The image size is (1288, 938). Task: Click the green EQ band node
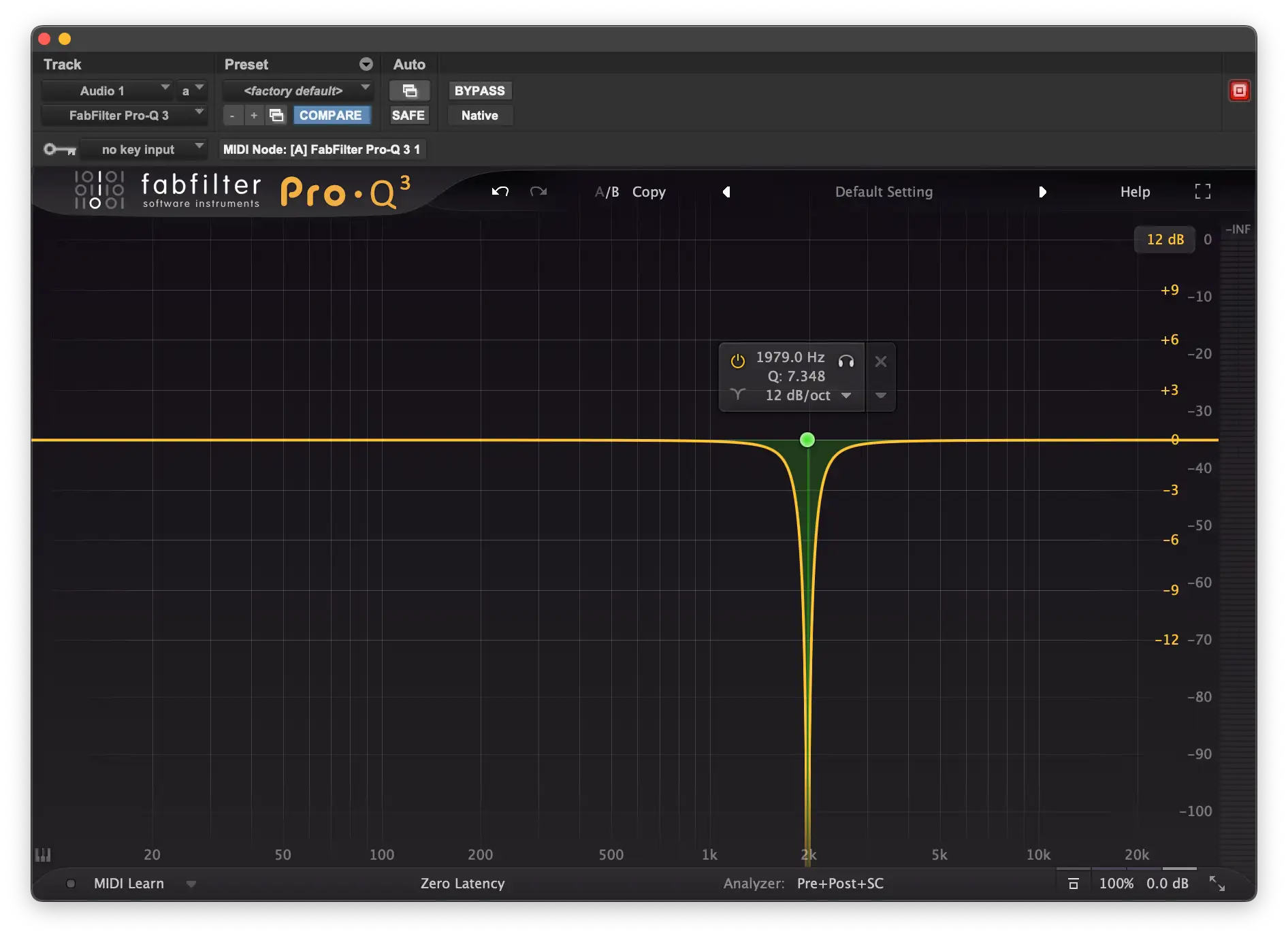(807, 440)
